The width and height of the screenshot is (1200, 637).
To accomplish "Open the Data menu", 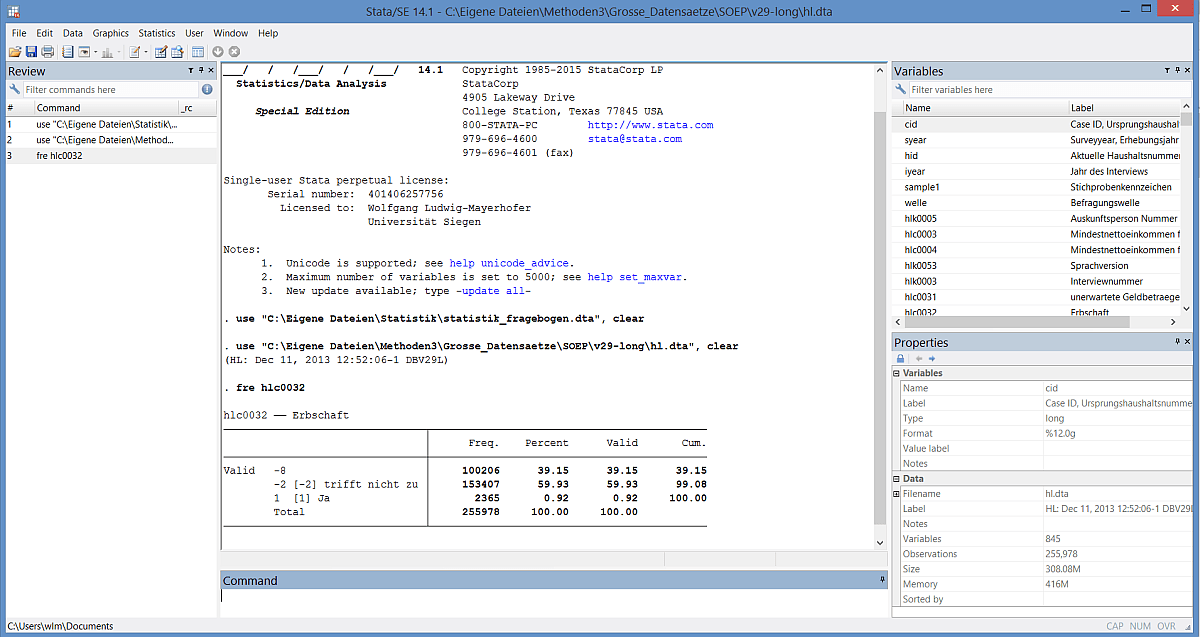I will (73, 33).
